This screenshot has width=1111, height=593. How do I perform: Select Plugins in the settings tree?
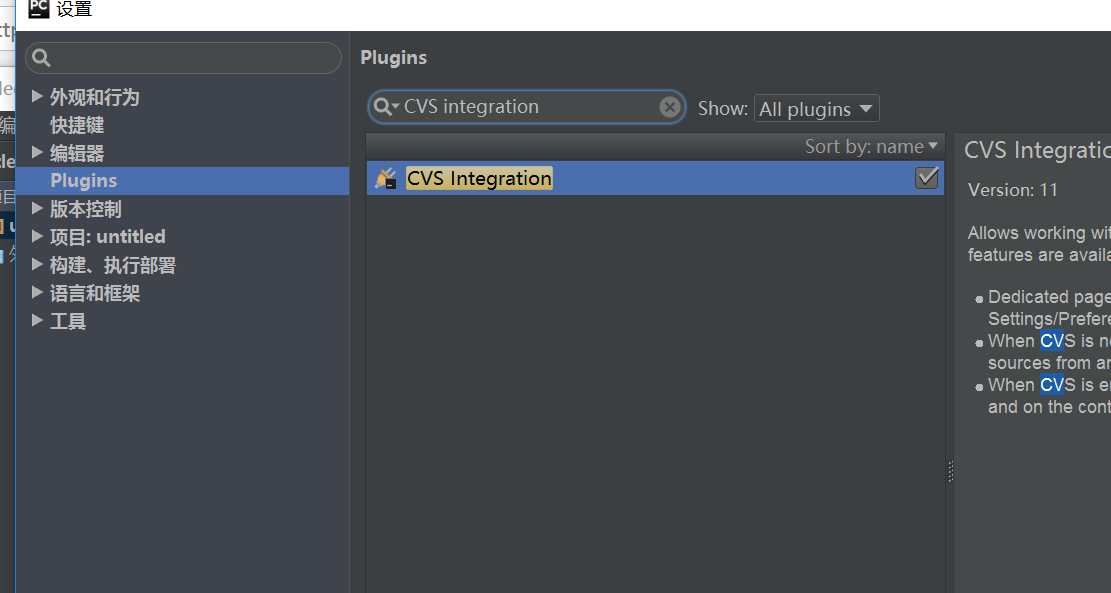click(84, 181)
